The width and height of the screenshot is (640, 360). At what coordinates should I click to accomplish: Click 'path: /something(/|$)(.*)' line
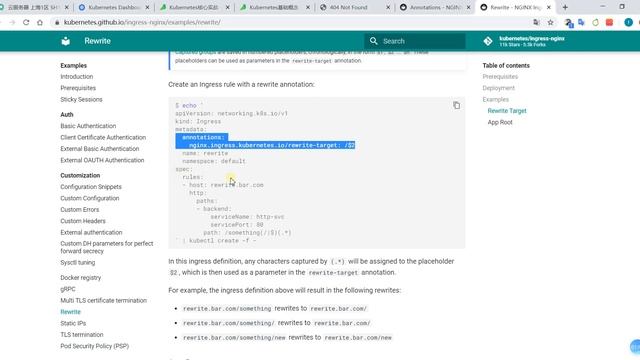247,233
